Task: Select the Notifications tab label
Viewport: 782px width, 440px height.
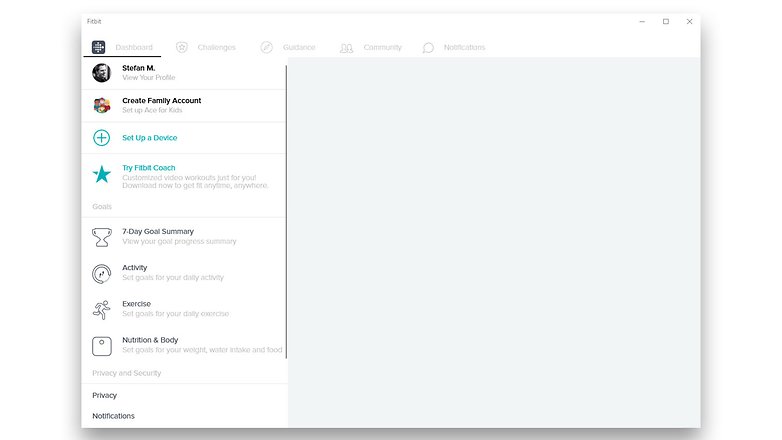Action: (464, 47)
